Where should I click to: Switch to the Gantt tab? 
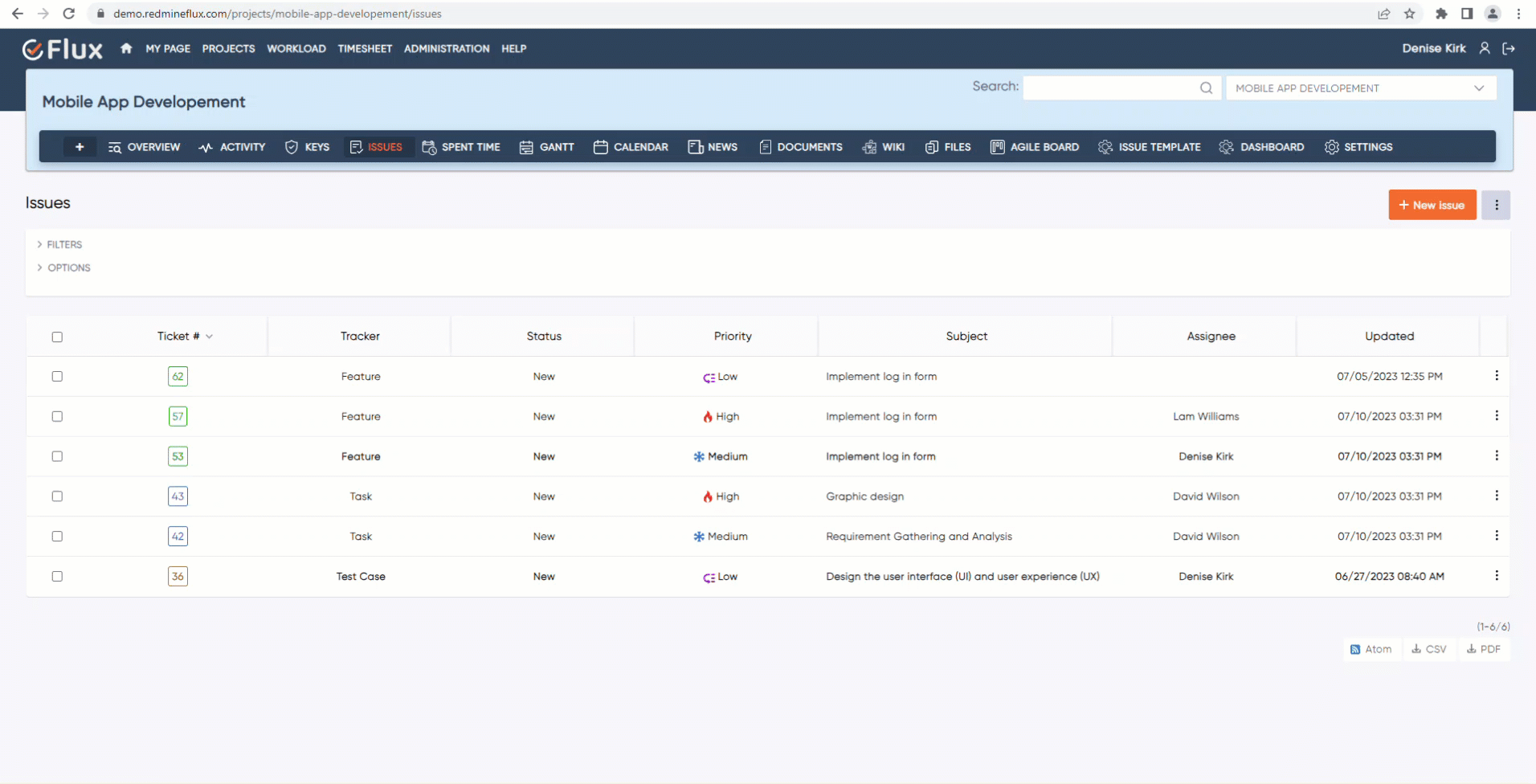click(x=547, y=147)
